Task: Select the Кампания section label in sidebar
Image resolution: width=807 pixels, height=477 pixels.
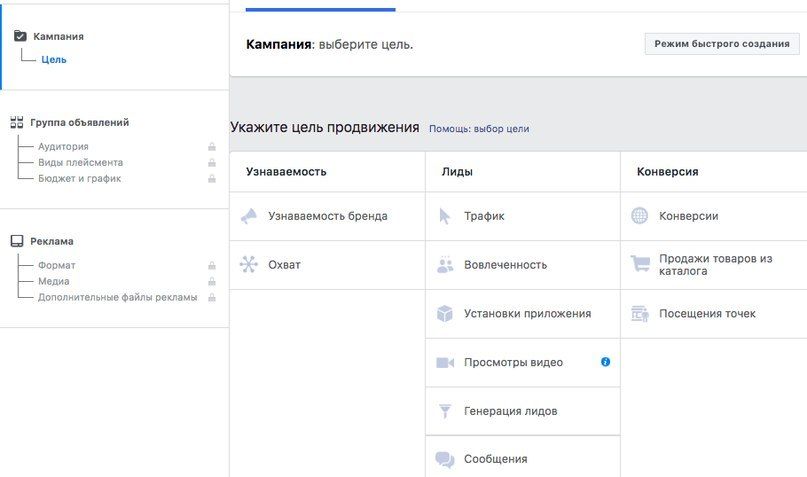Action: [x=58, y=37]
